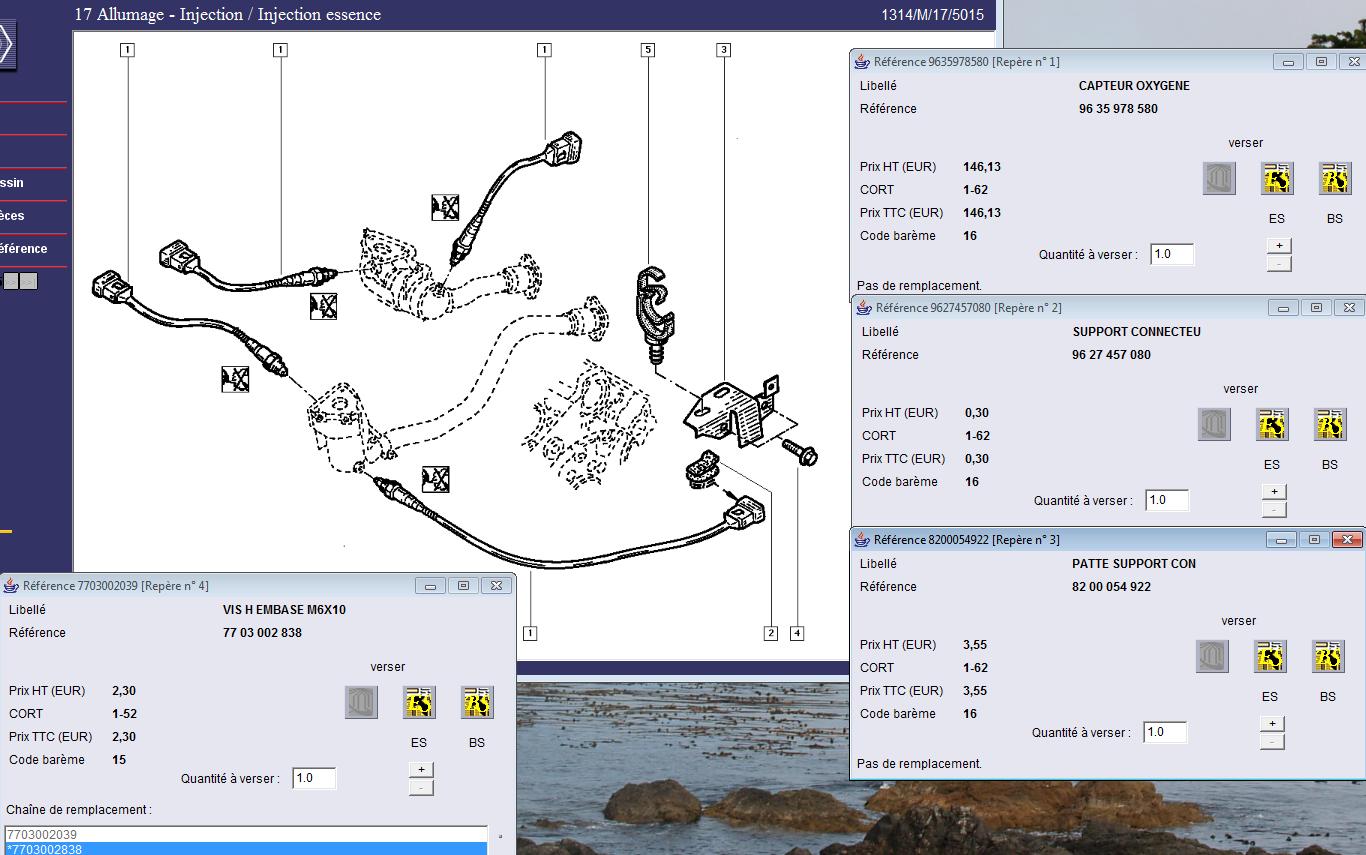Click BS icon in VIS H EMBASE window
1366x855 pixels.
[477, 703]
